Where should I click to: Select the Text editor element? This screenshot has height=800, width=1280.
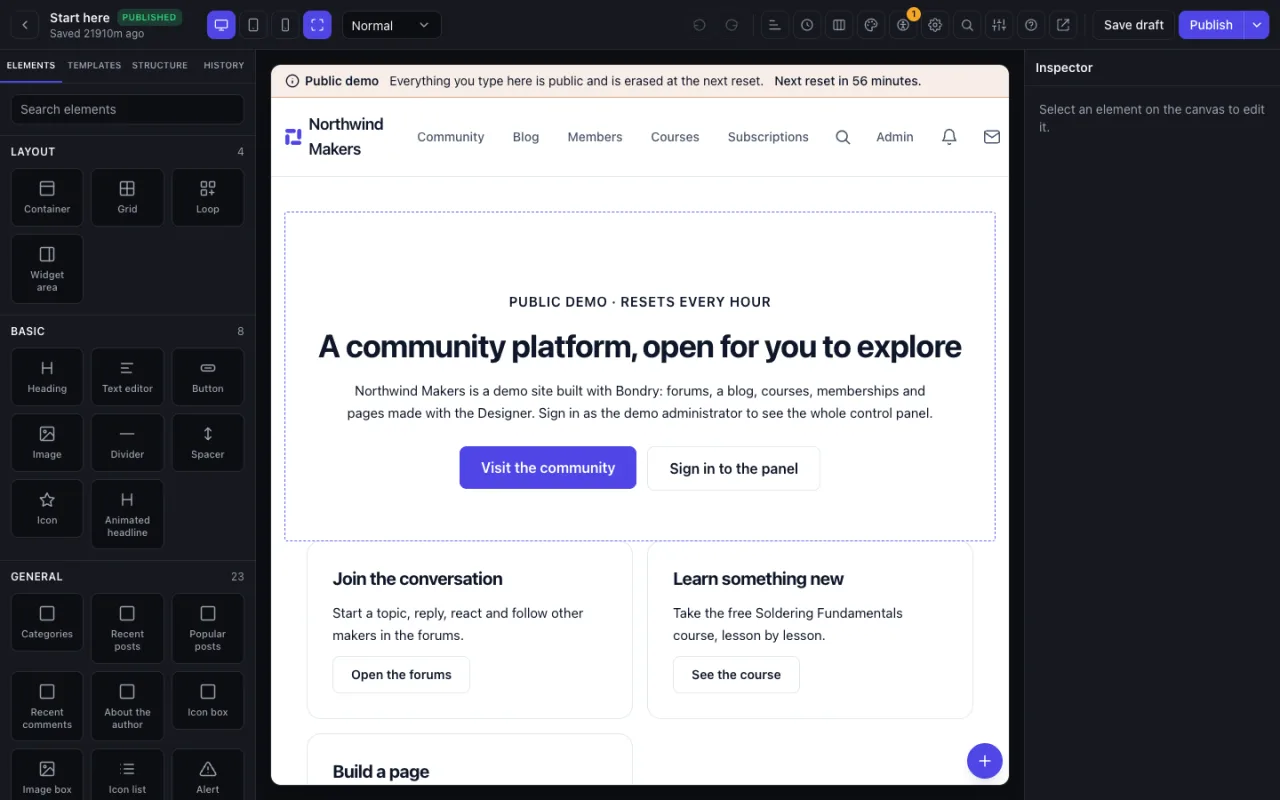[127, 377]
